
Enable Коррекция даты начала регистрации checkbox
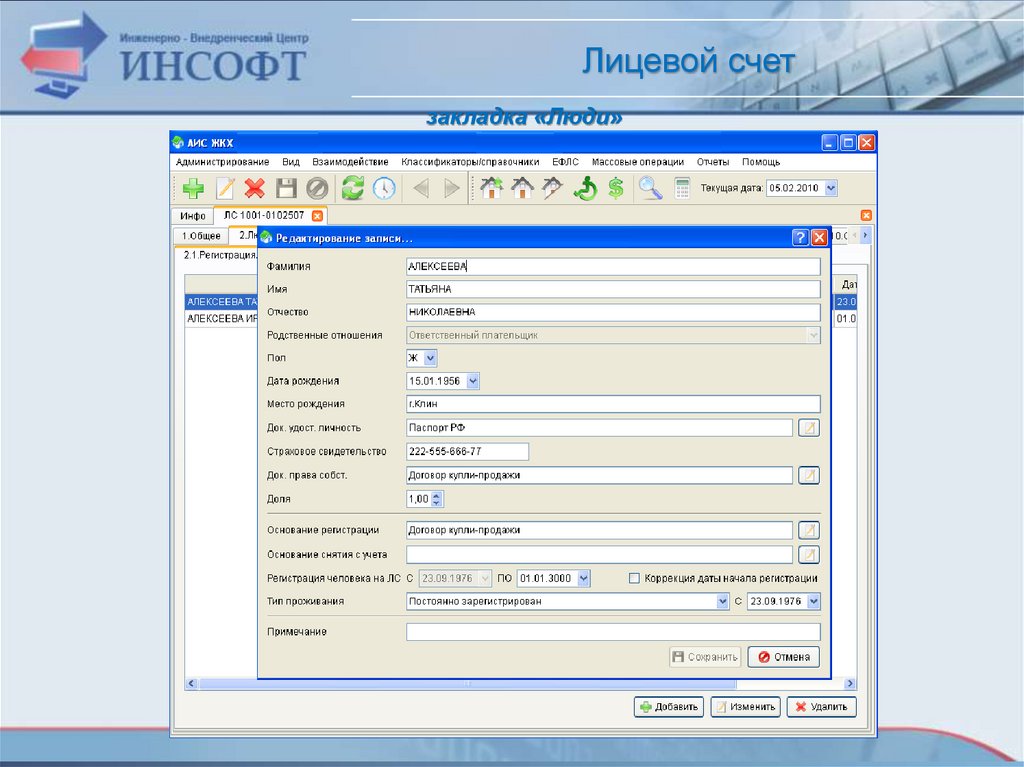(x=634, y=578)
